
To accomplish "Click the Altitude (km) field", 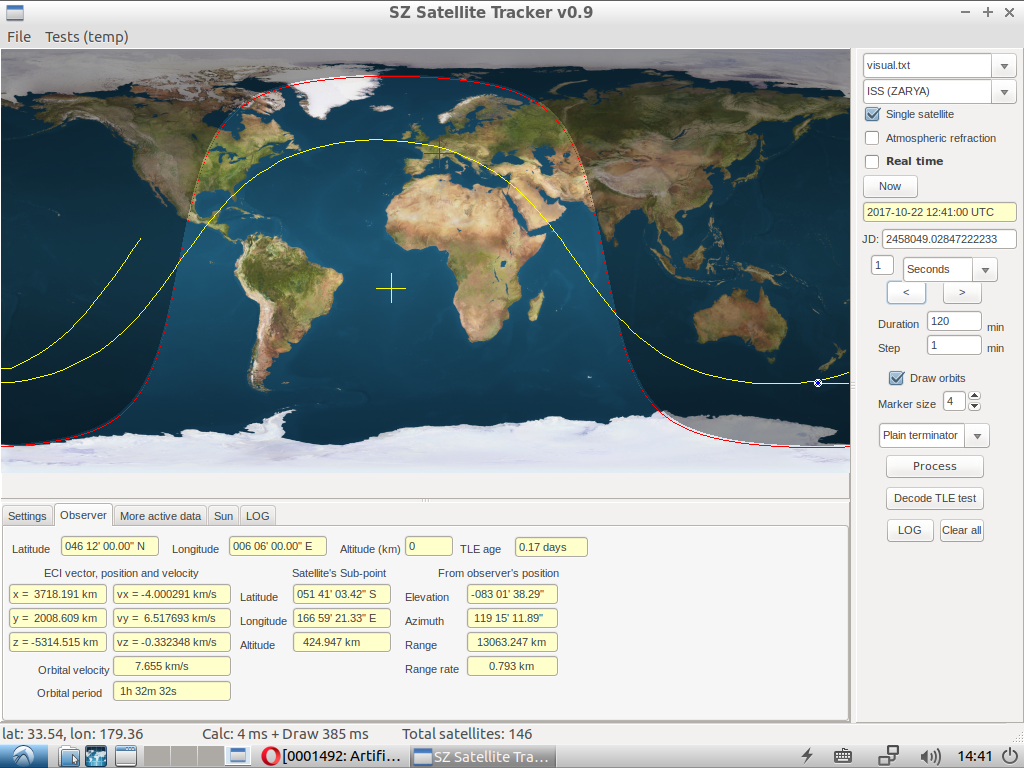I will point(429,547).
